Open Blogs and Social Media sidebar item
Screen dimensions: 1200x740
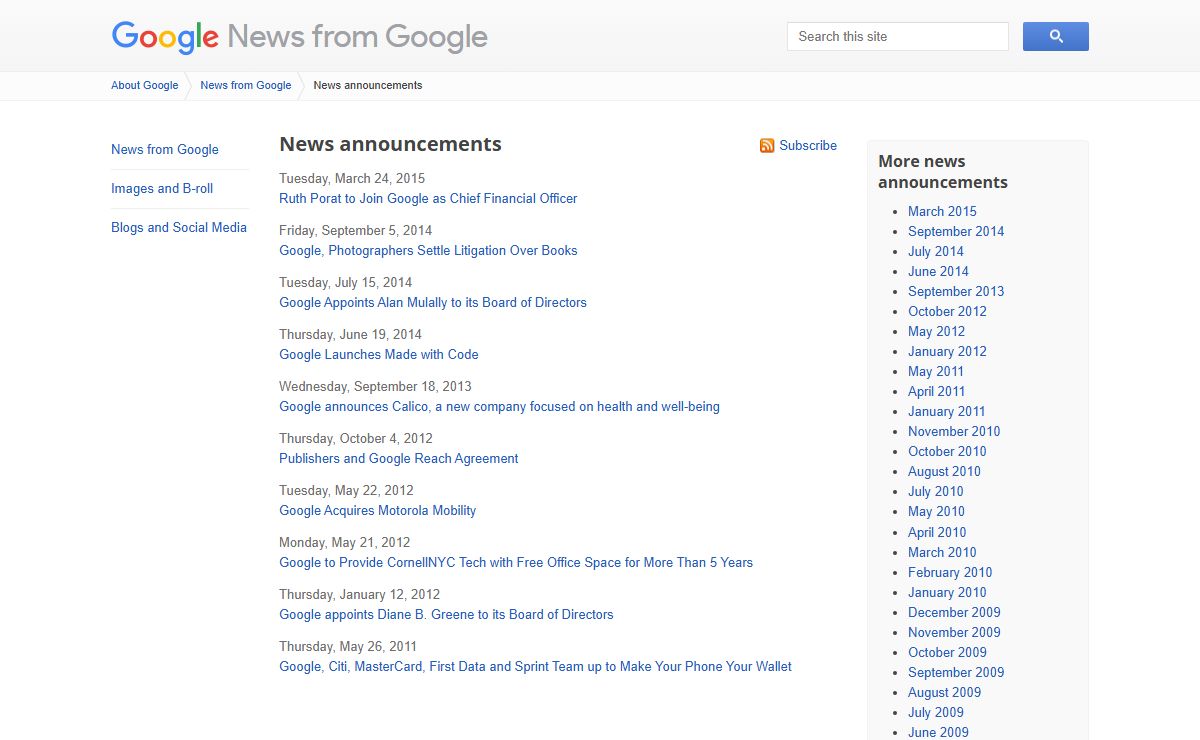[179, 227]
